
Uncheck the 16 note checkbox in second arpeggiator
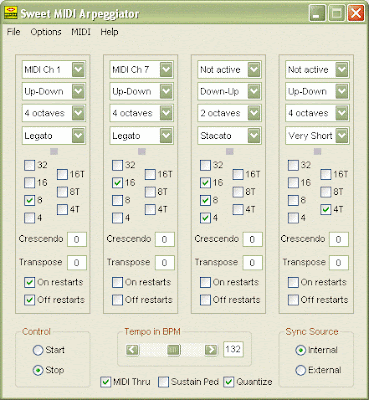click(x=117, y=183)
